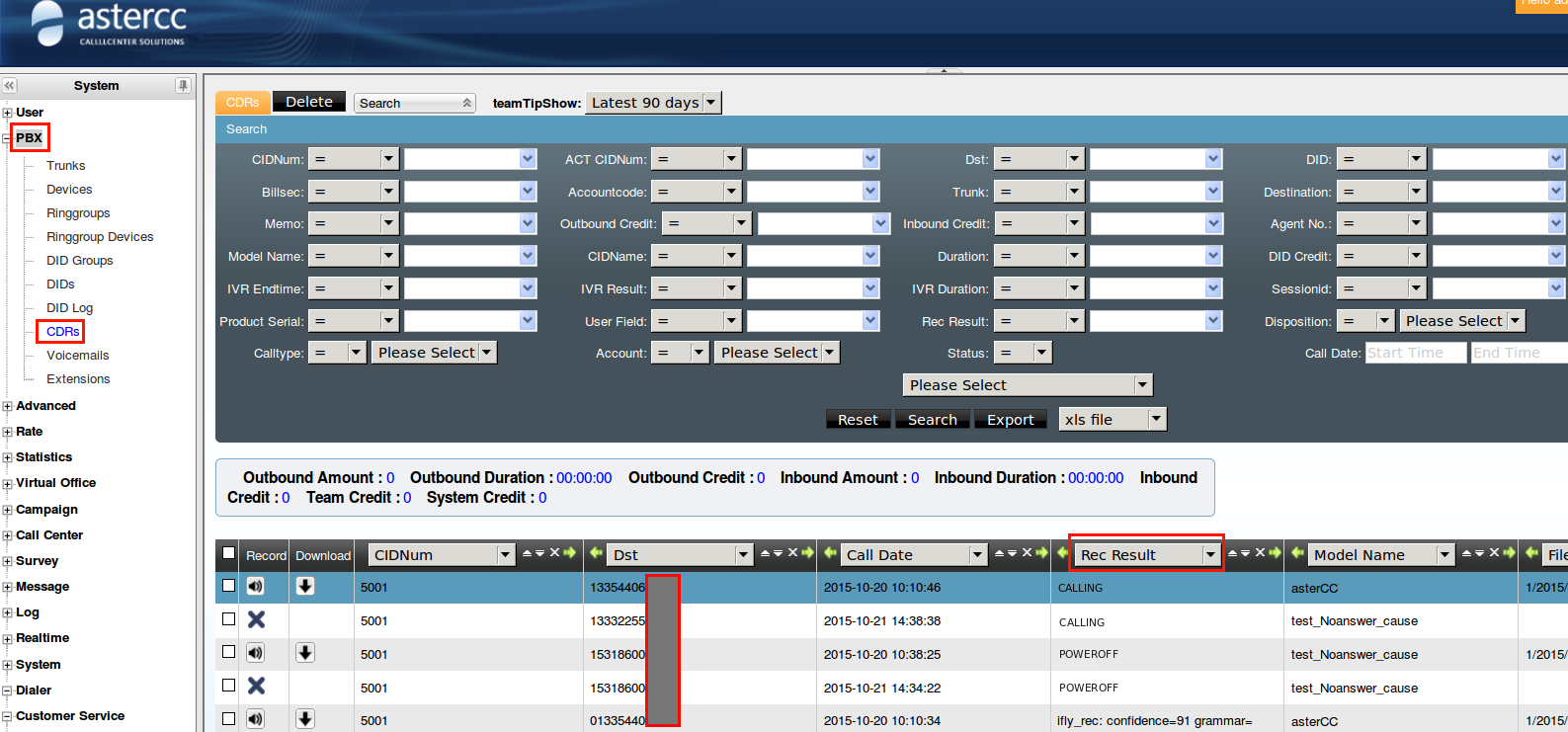Switch to the CDRs tab
Viewport: 1568px width, 732px height.
[242, 103]
